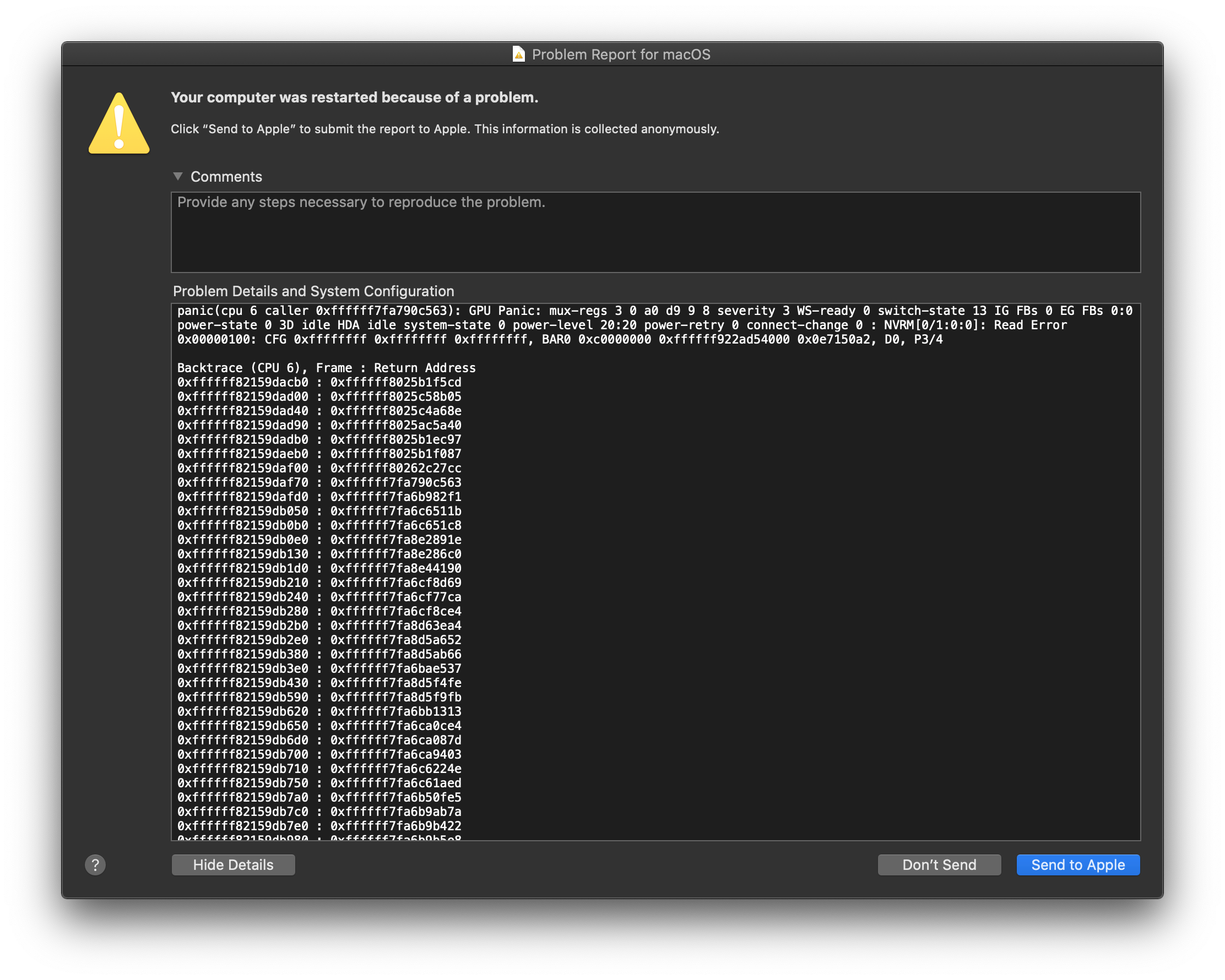Click the document icon in title bar

click(518, 55)
